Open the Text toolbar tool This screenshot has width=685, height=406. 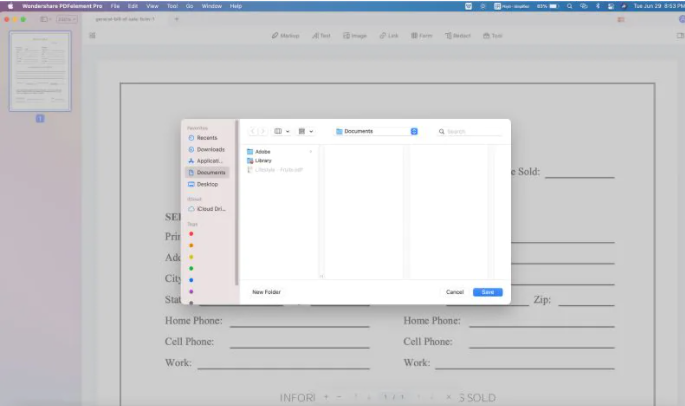coord(321,35)
